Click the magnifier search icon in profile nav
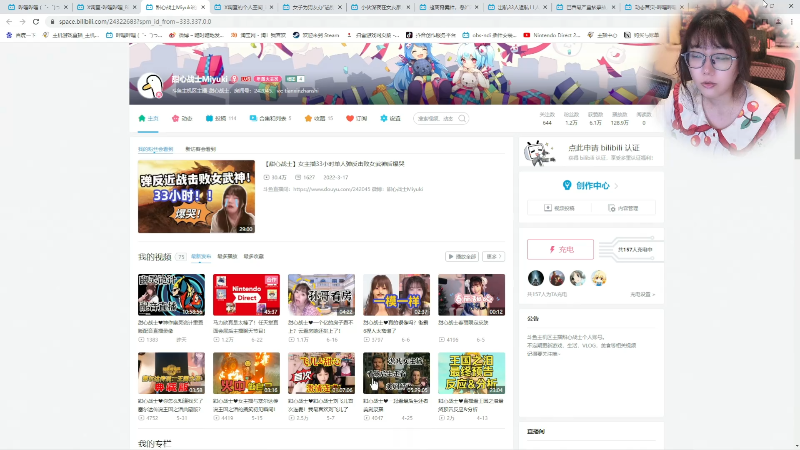Viewport: 800px width, 450px height. click(x=462, y=118)
